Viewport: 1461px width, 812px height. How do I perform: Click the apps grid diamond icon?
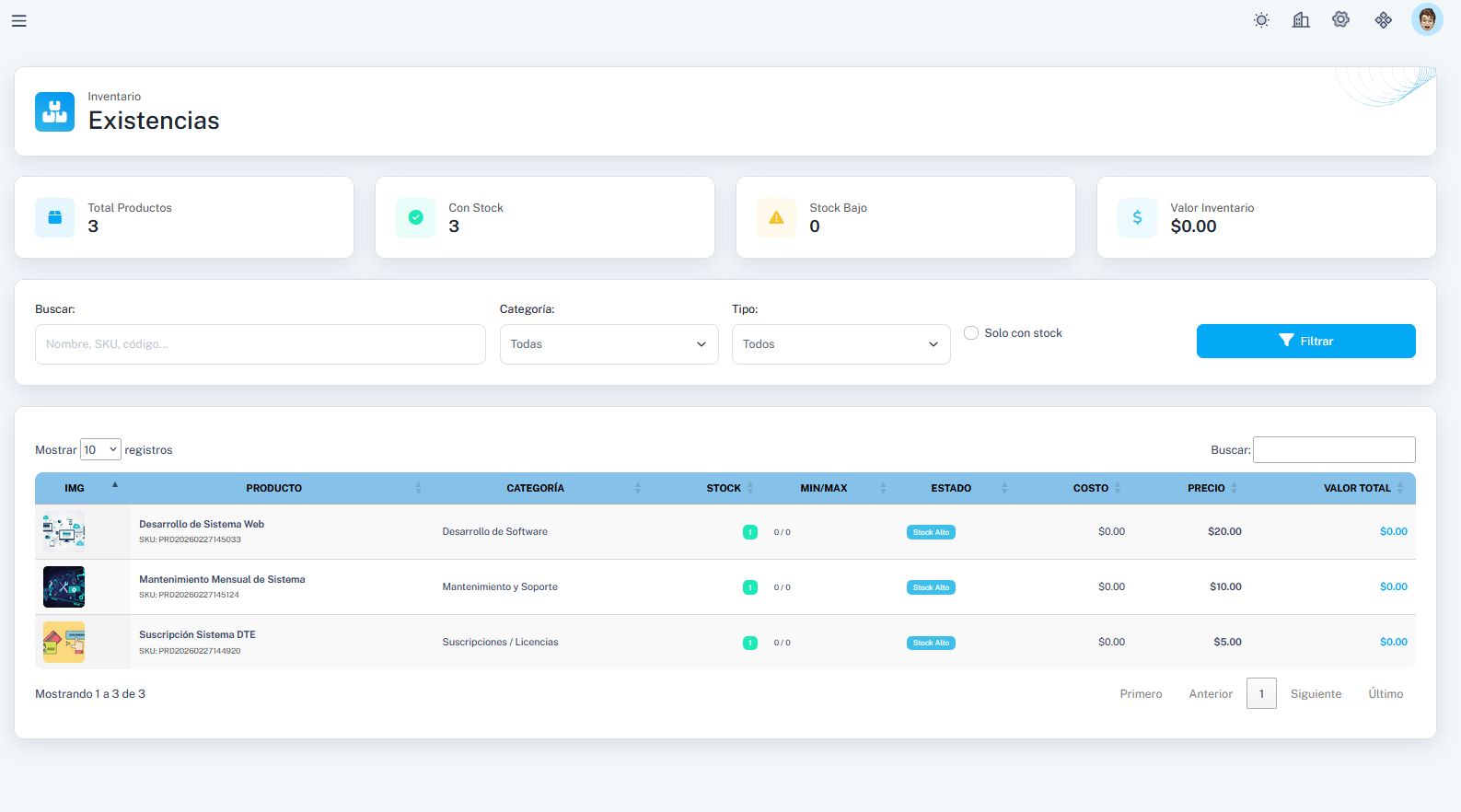(x=1383, y=20)
